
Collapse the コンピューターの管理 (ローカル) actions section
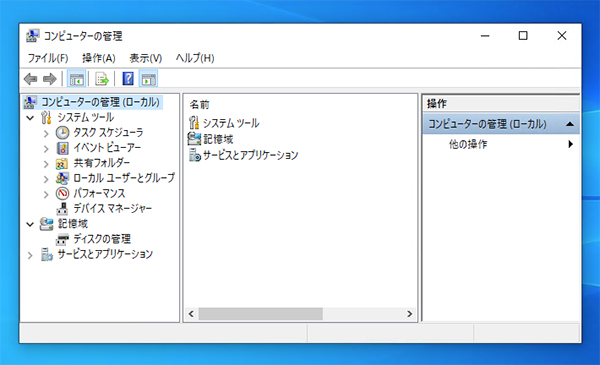pyautogui.click(x=570, y=124)
